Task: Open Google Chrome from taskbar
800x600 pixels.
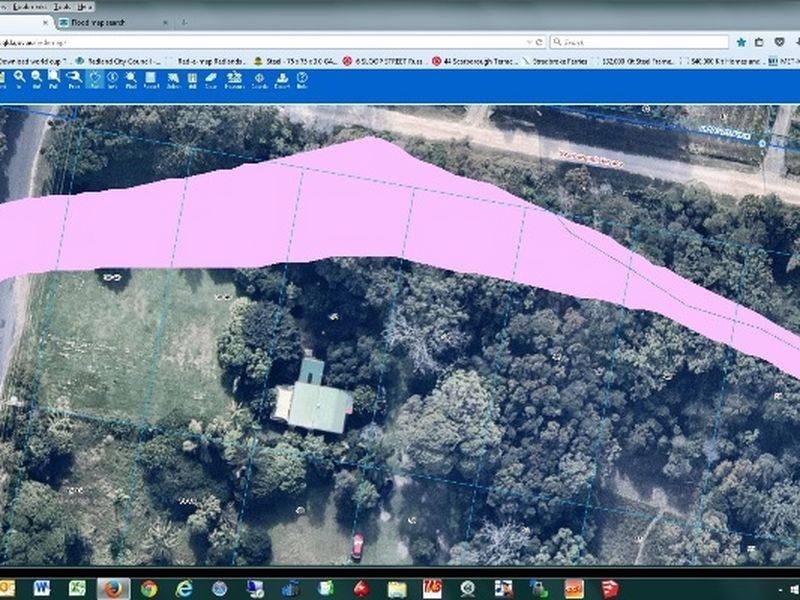Action: pyautogui.click(x=149, y=588)
